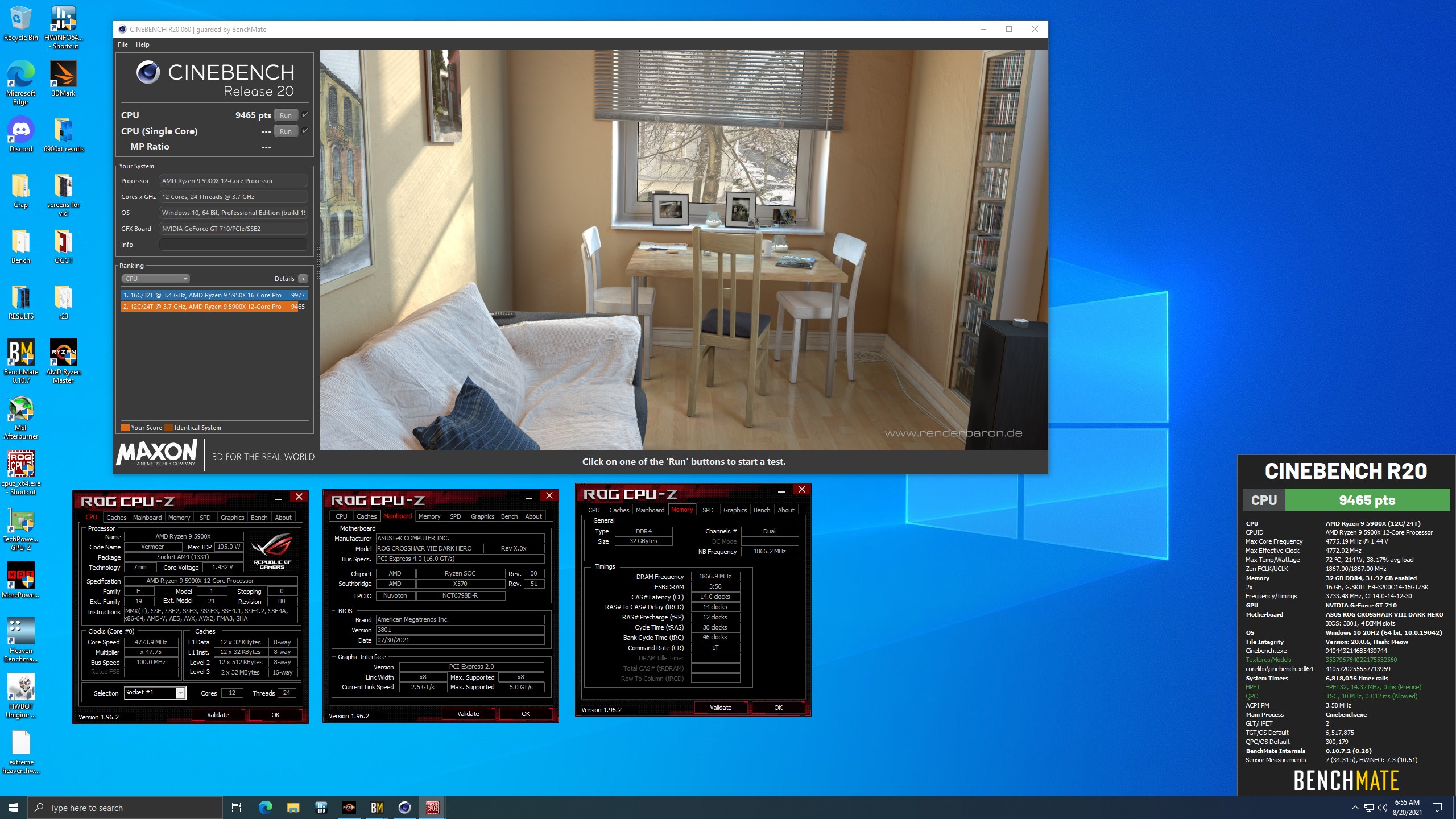1456x819 pixels.
Task: Open the RESULTS folder icon
Action: (x=20, y=301)
